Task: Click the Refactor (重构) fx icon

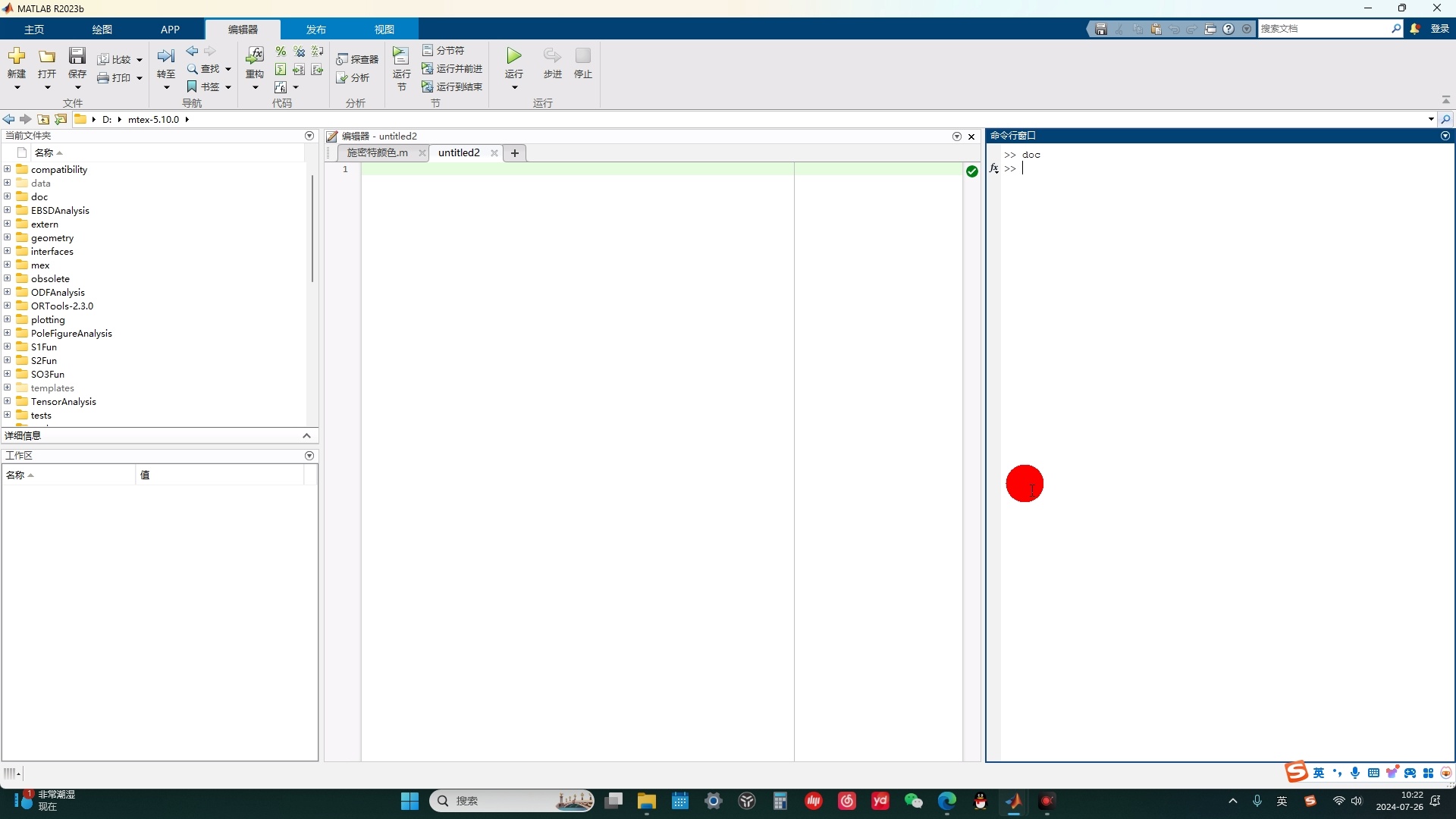Action: [255, 56]
